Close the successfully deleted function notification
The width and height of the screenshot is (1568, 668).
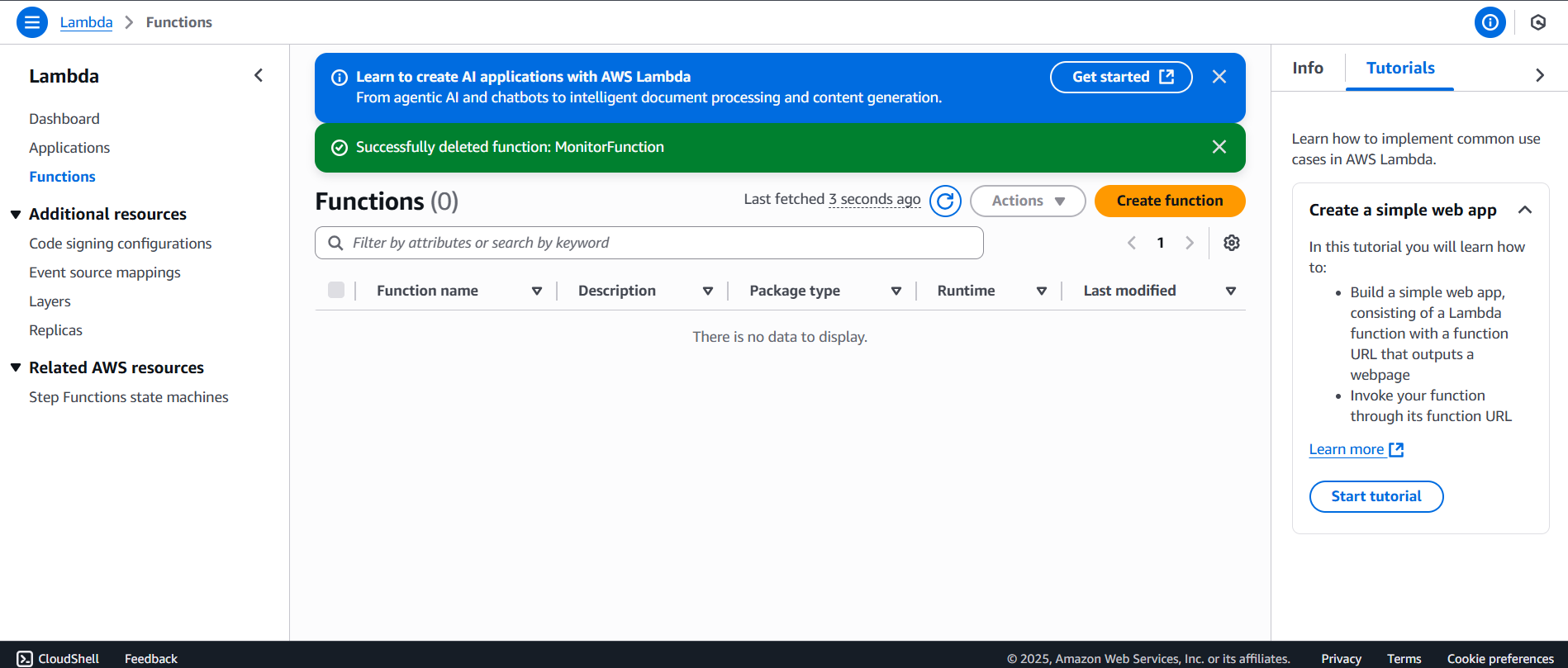point(1219,147)
